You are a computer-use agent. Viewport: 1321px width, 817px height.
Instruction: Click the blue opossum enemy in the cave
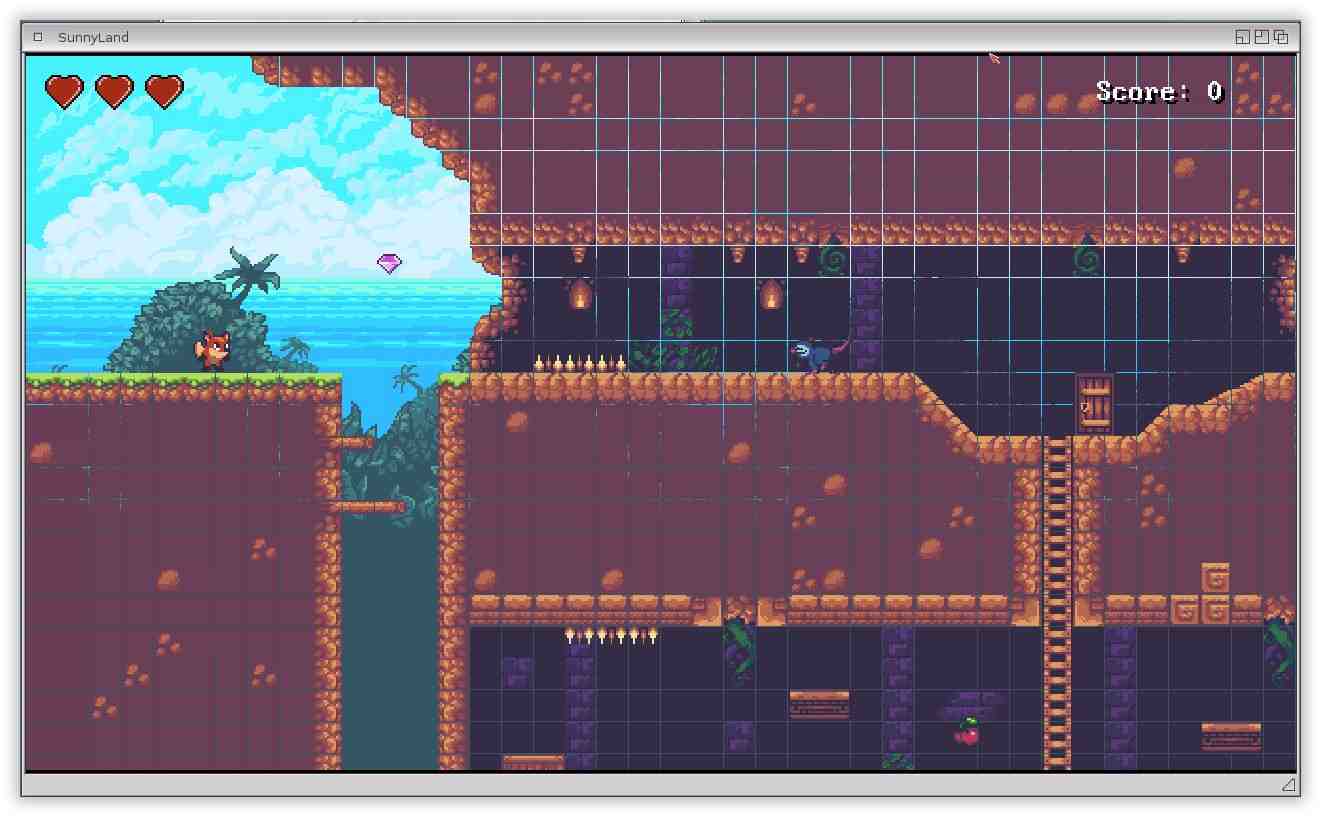click(820, 353)
